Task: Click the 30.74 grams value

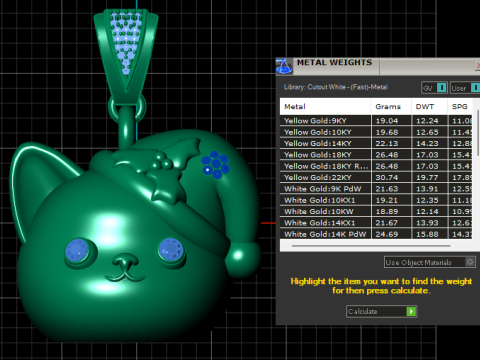Action: click(387, 177)
